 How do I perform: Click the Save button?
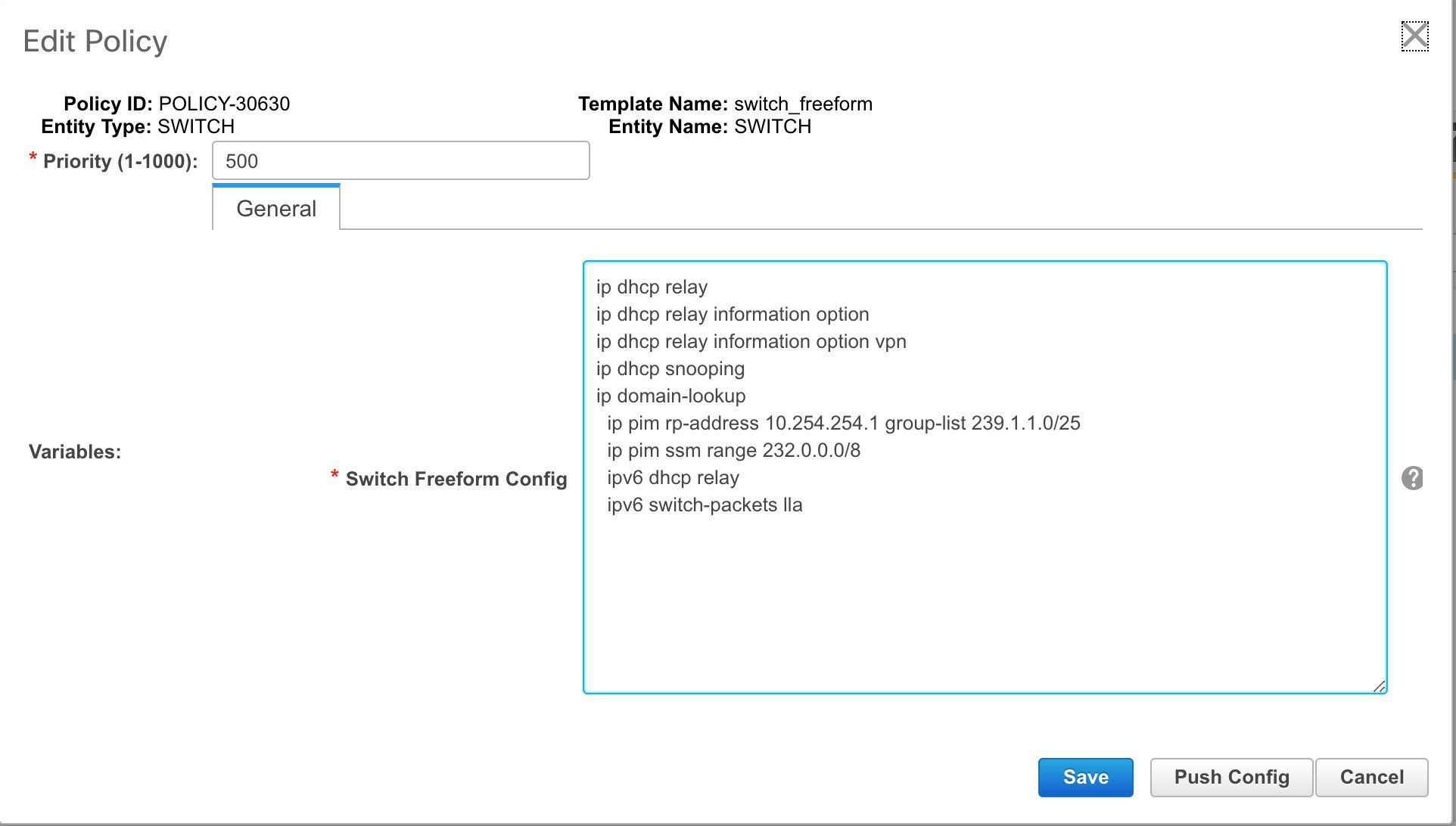tap(1085, 777)
